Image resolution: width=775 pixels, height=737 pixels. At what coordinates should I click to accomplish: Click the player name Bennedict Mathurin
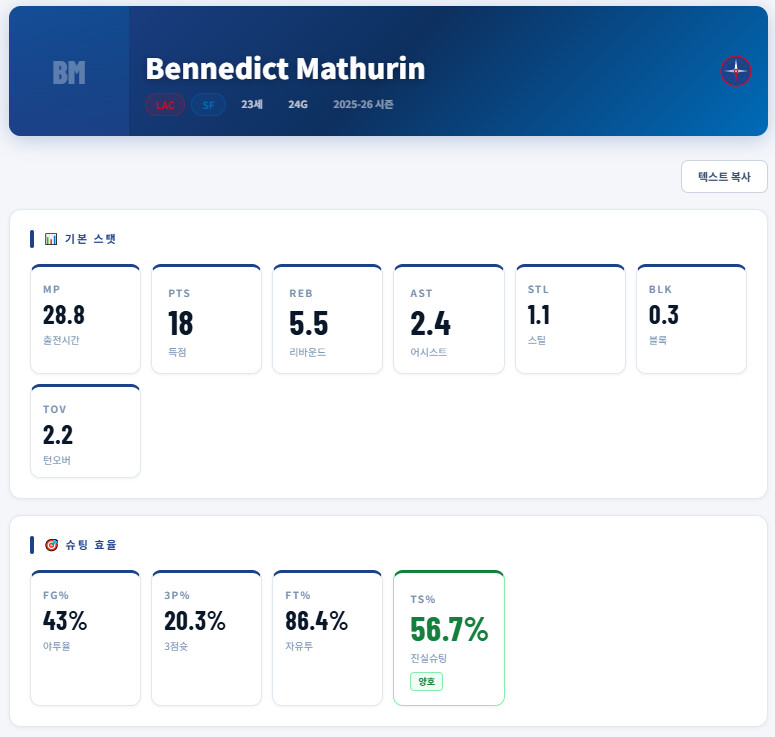[x=285, y=69]
